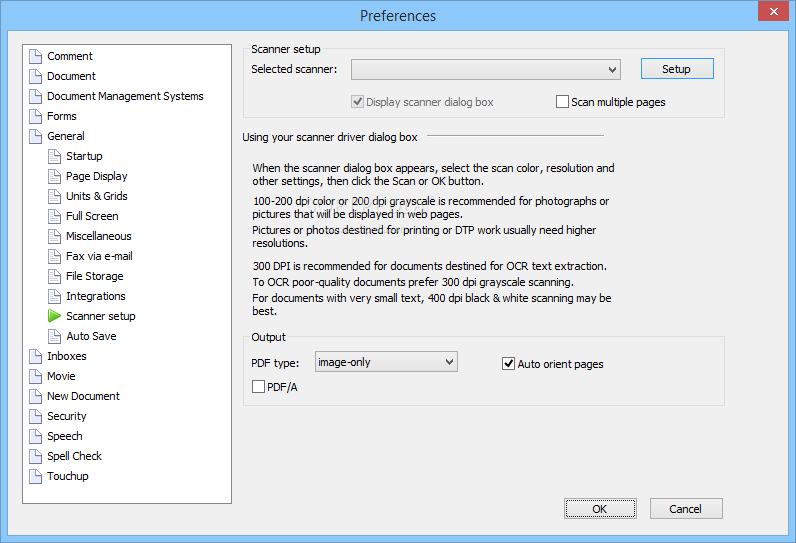
Task: Open the Document Management Systems category
Action: click(125, 96)
